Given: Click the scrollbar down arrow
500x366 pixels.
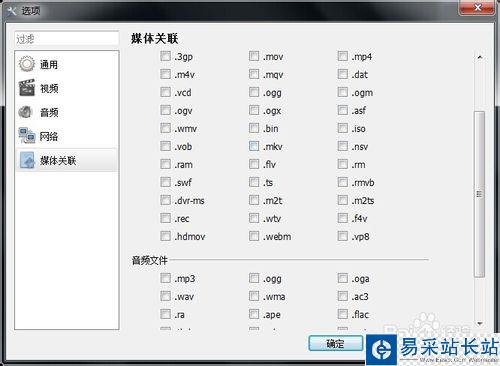Looking at the screenshot, I should click(480, 323).
